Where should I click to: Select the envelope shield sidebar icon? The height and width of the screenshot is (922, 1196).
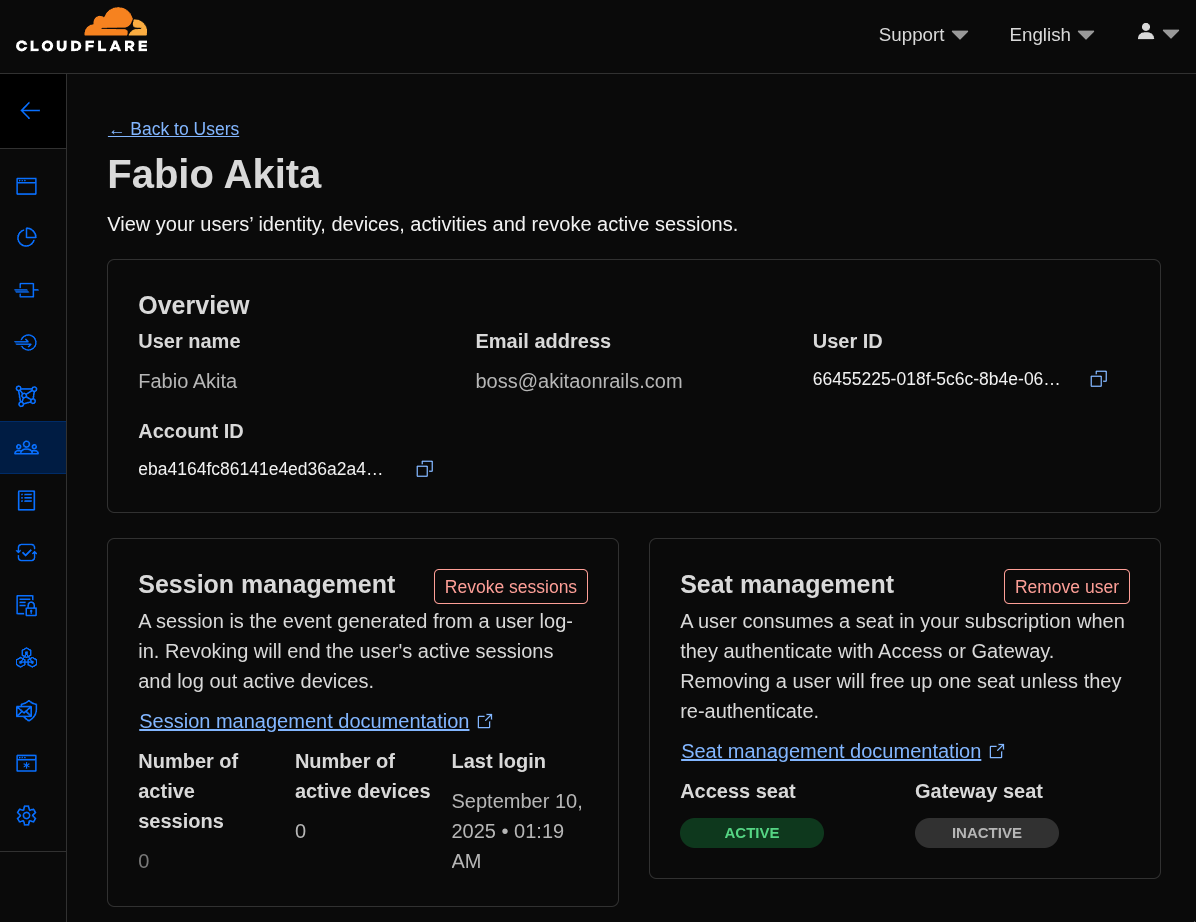click(x=27, y=711)
